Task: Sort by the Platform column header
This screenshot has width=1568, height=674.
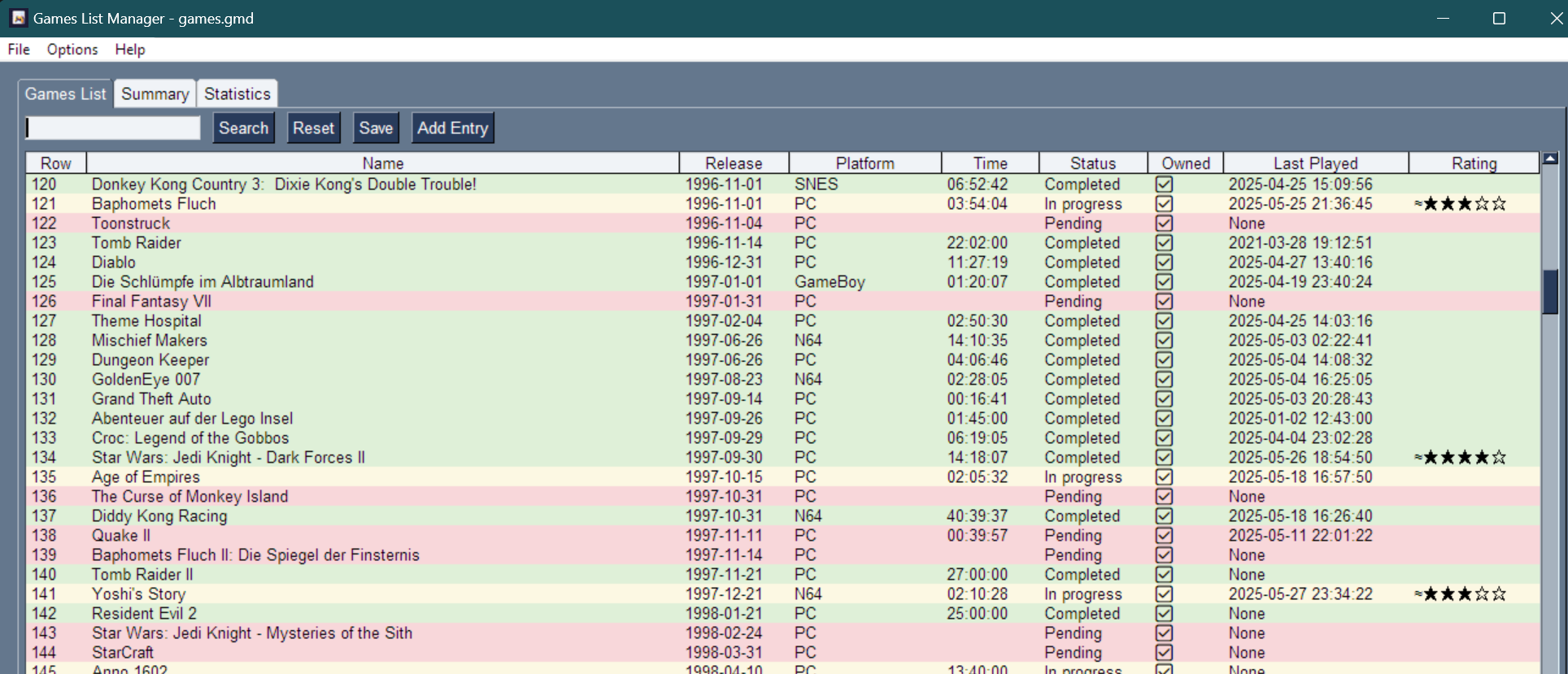Action: [865, 163]
